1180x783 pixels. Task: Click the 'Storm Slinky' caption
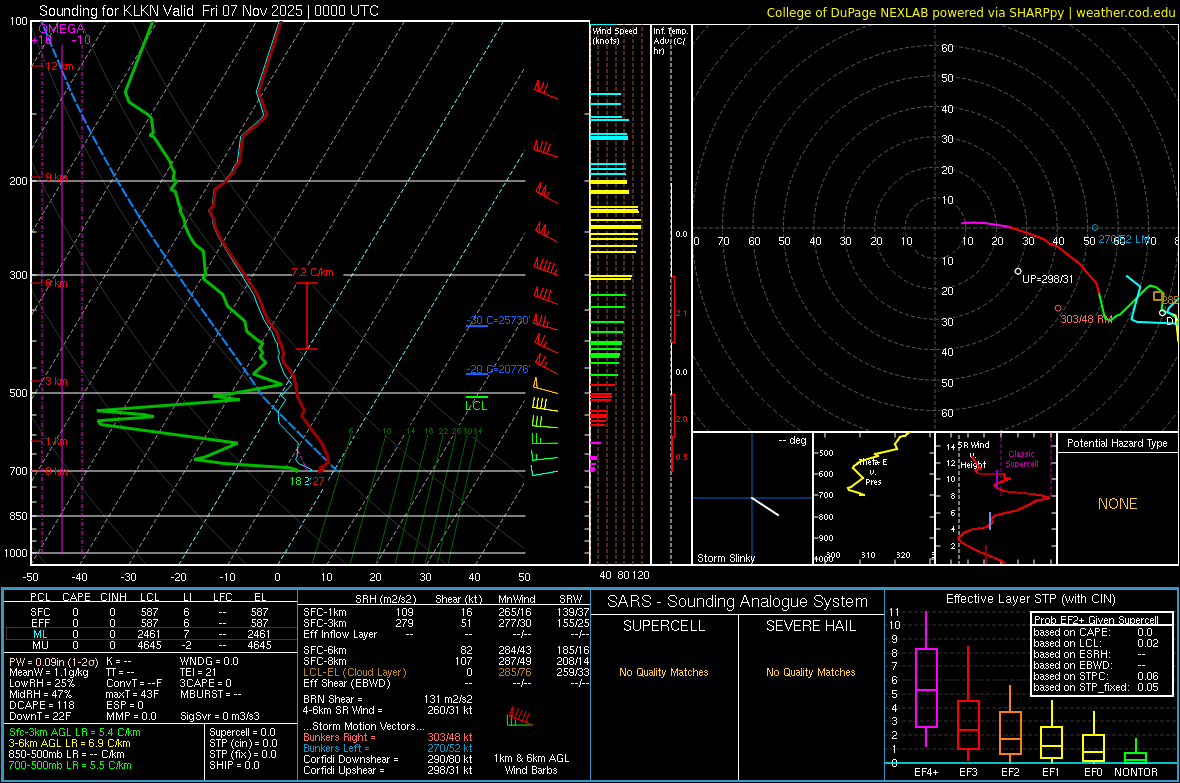click(725, 558)
